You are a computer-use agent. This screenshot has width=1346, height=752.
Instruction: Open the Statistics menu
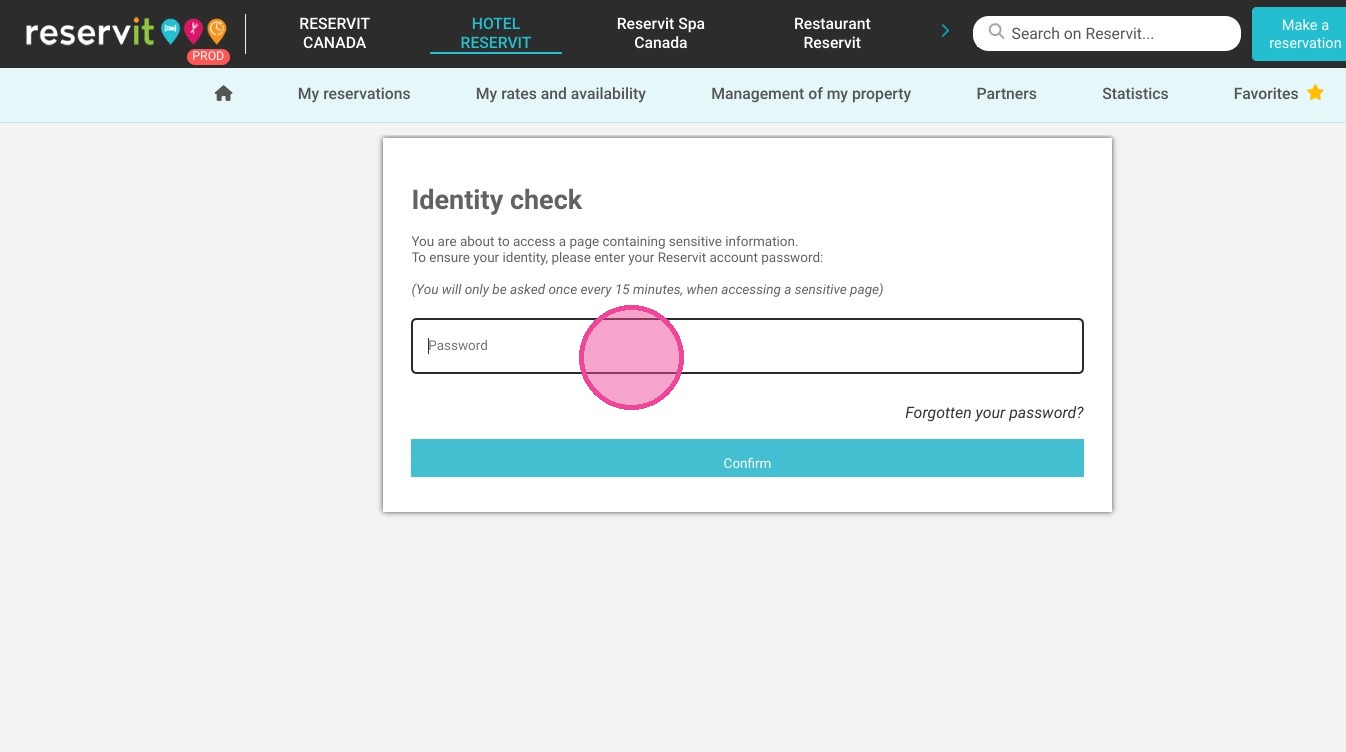point(1135,94)
